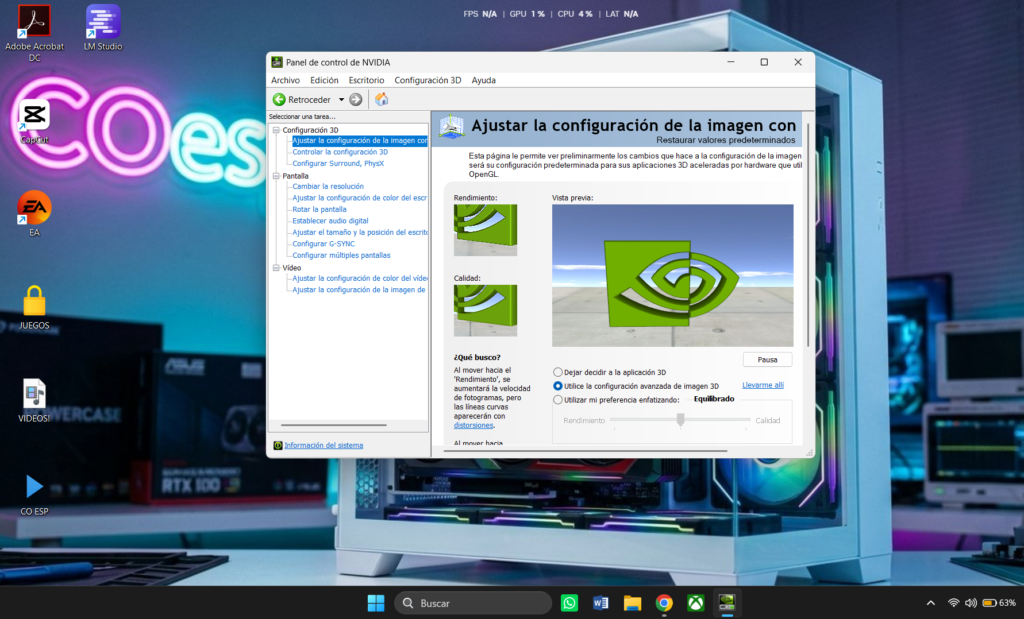Click the task tree horizontal scrollbar
The image size is (1024, 619).
[x=334, y=425]
